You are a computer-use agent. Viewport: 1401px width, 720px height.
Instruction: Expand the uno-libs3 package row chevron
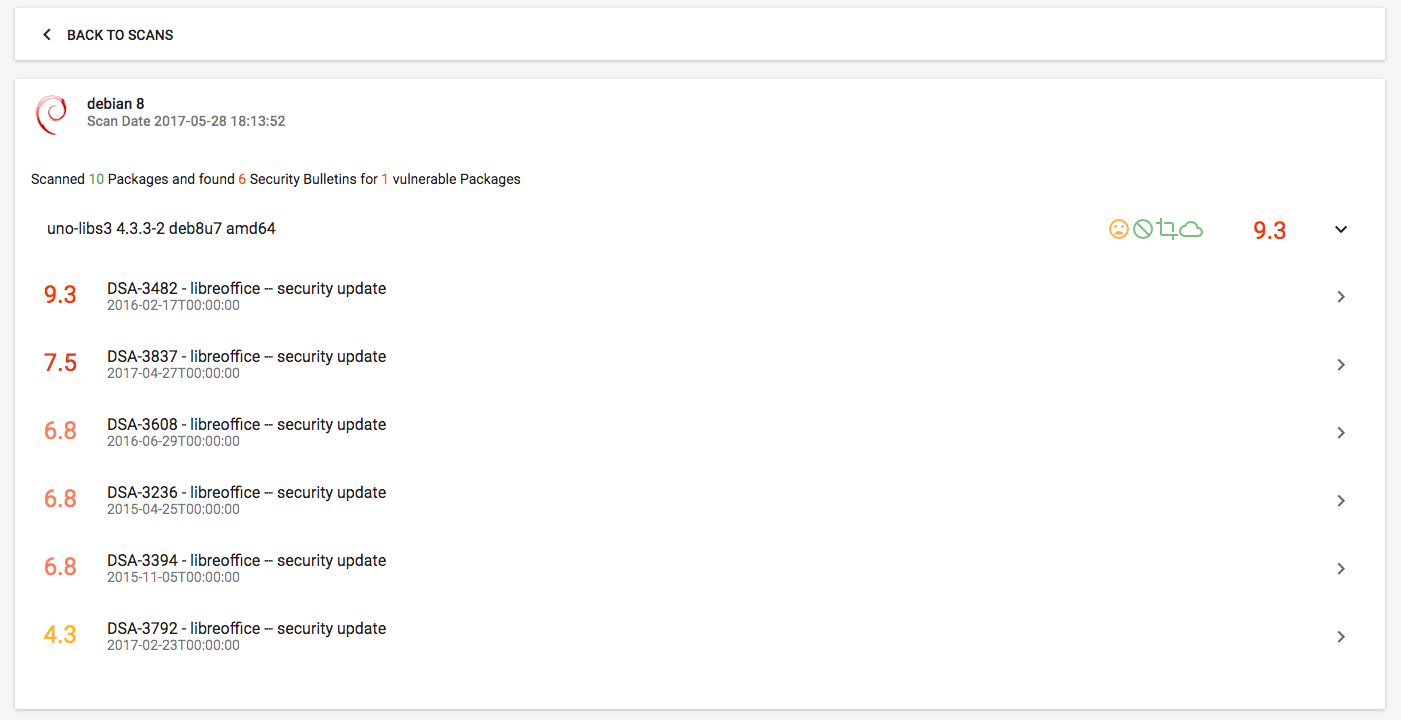point(1341,229)
